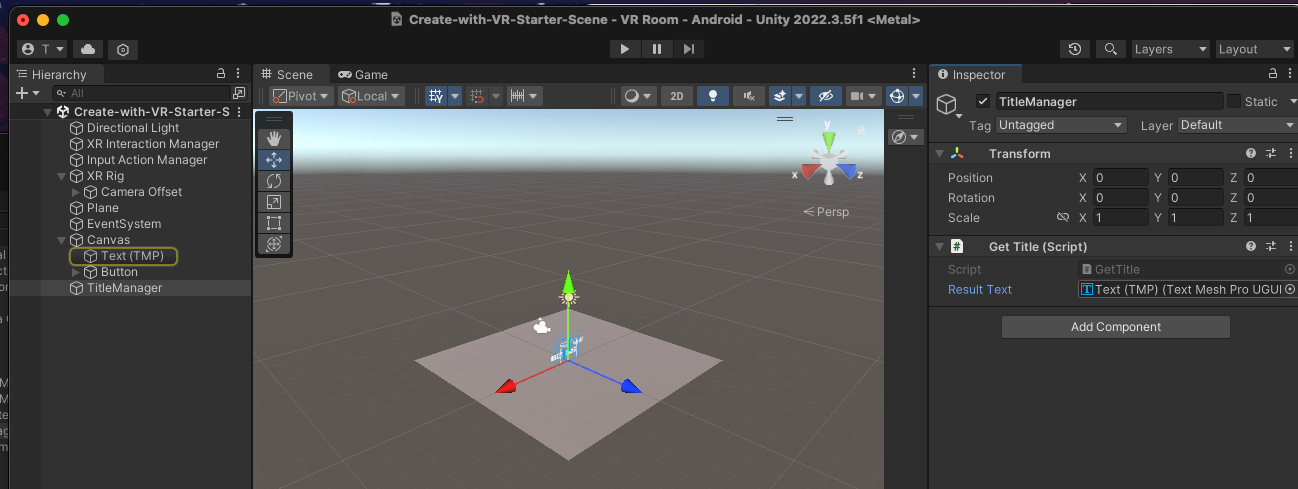The width and height of the screenshot is (1298, 489).
Task: Collapse the Get Title script component
Action: click(x=938, y=246)
